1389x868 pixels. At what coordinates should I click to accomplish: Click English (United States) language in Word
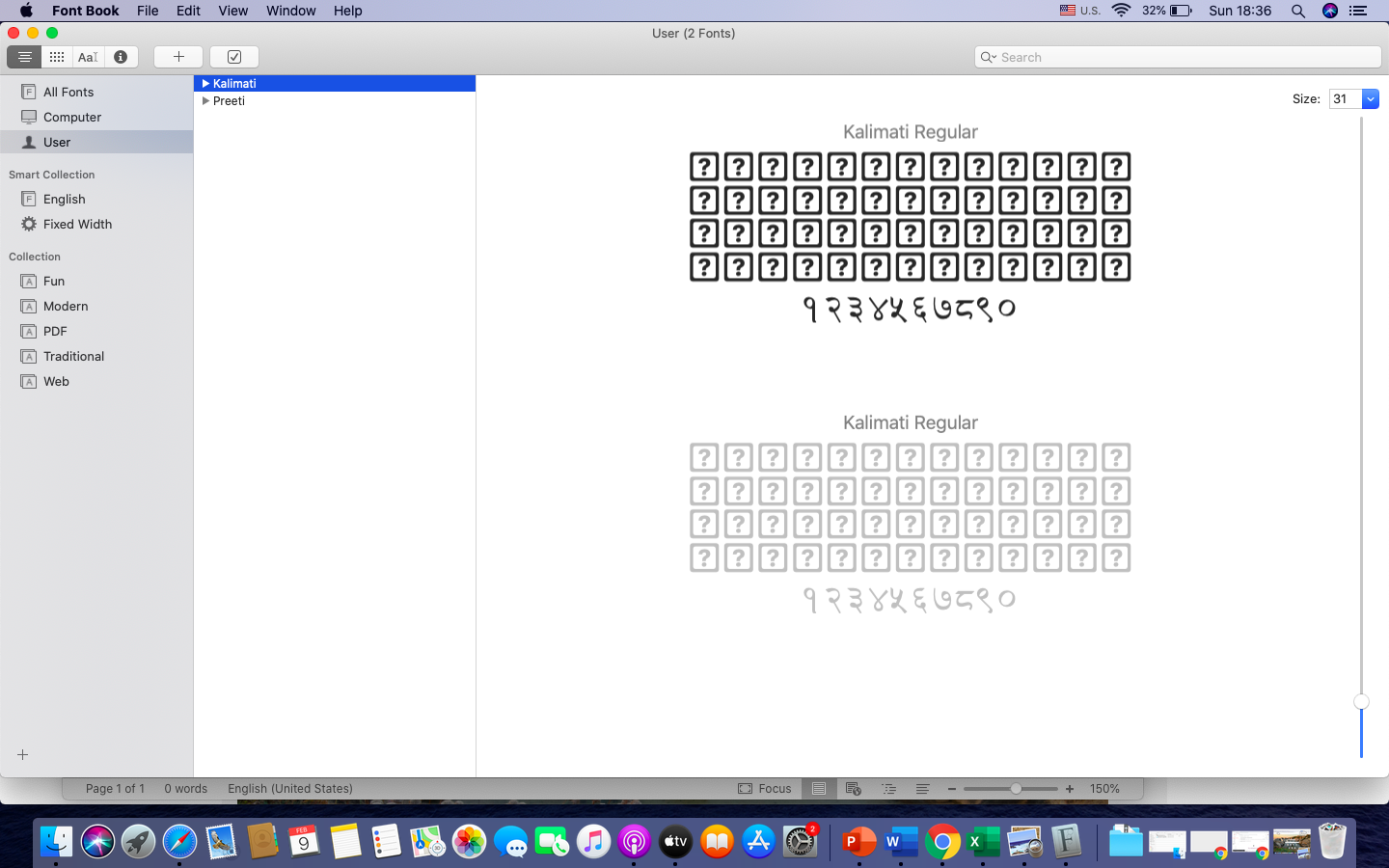tap(290, 789)
